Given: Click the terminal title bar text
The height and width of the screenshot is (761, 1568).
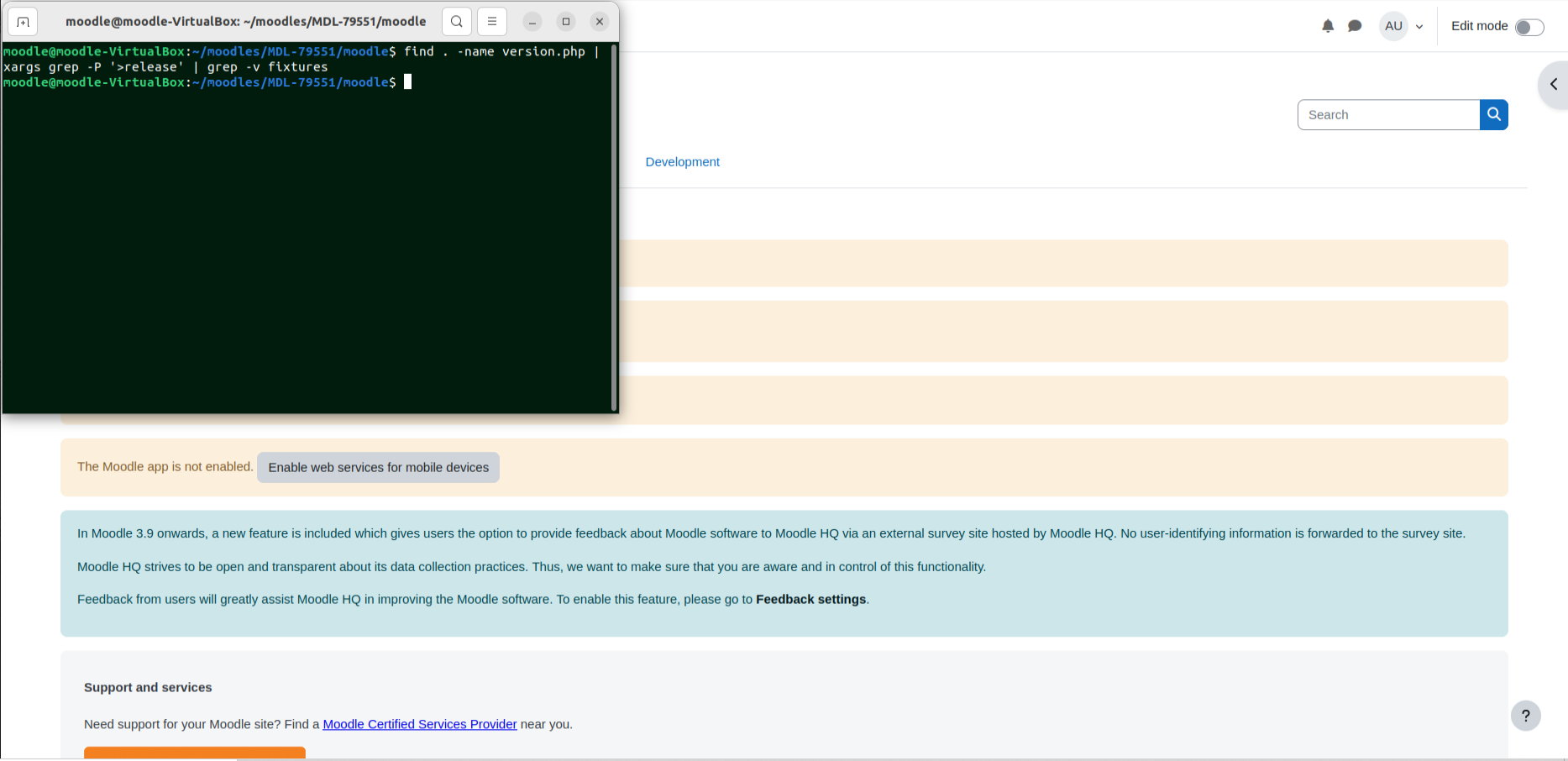Looking at the screenshot, I should pos(246,22).
